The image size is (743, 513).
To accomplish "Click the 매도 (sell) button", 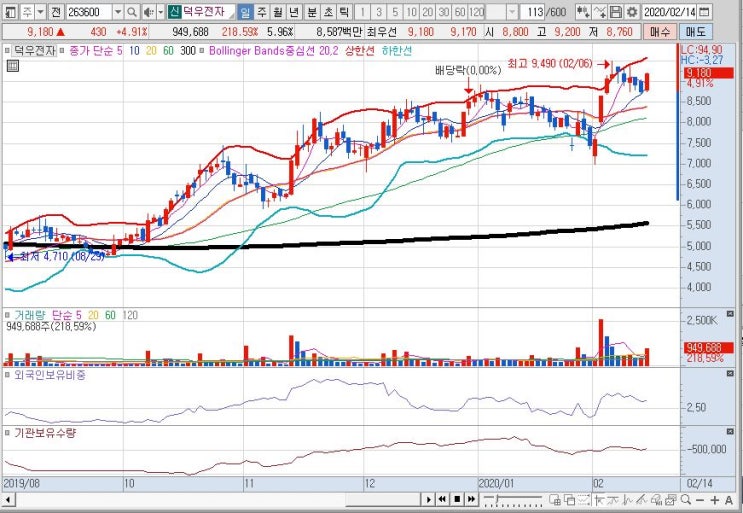I will (696, 32).
